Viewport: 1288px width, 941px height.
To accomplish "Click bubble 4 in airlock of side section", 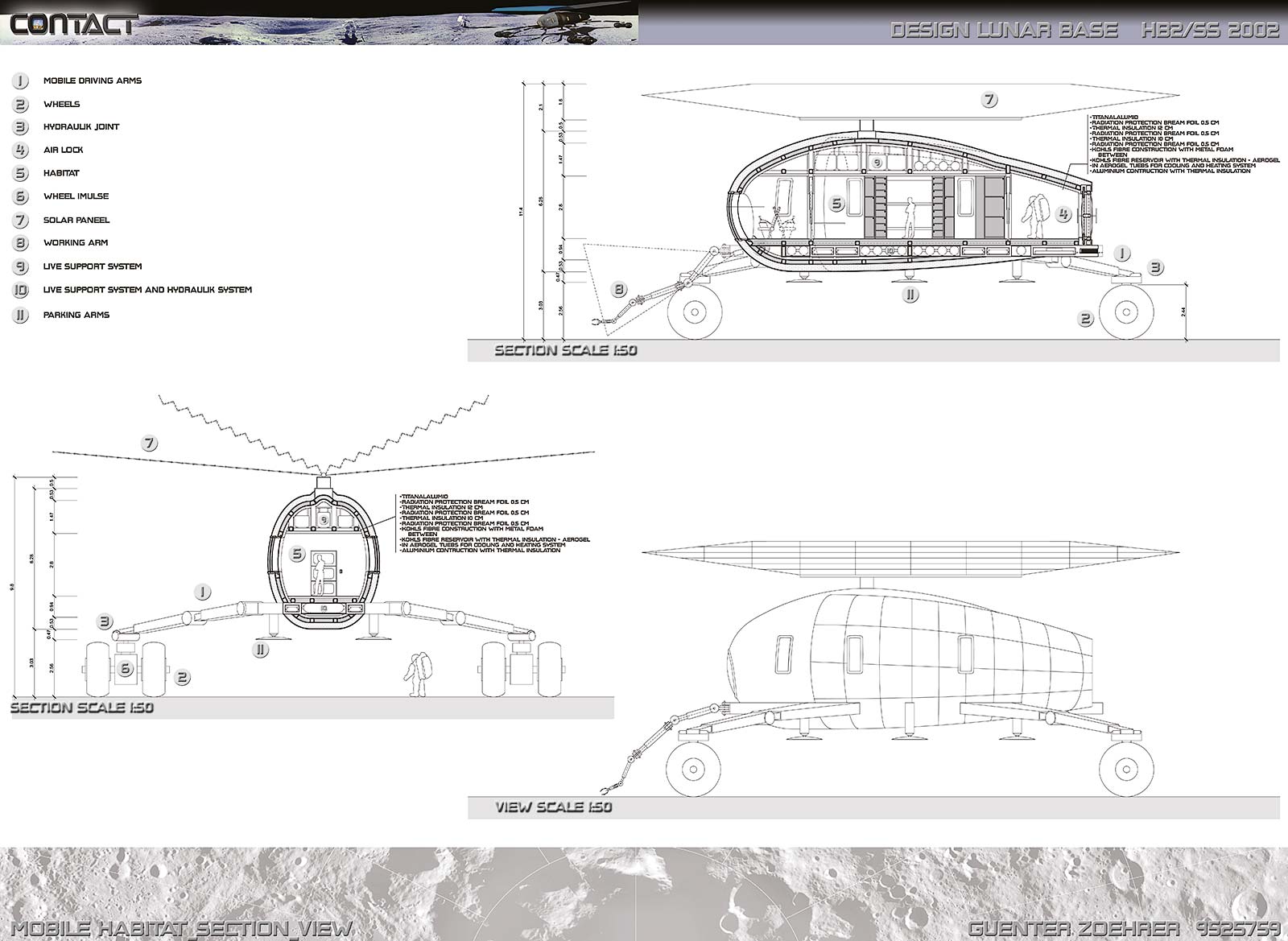I will (1063, 214).
